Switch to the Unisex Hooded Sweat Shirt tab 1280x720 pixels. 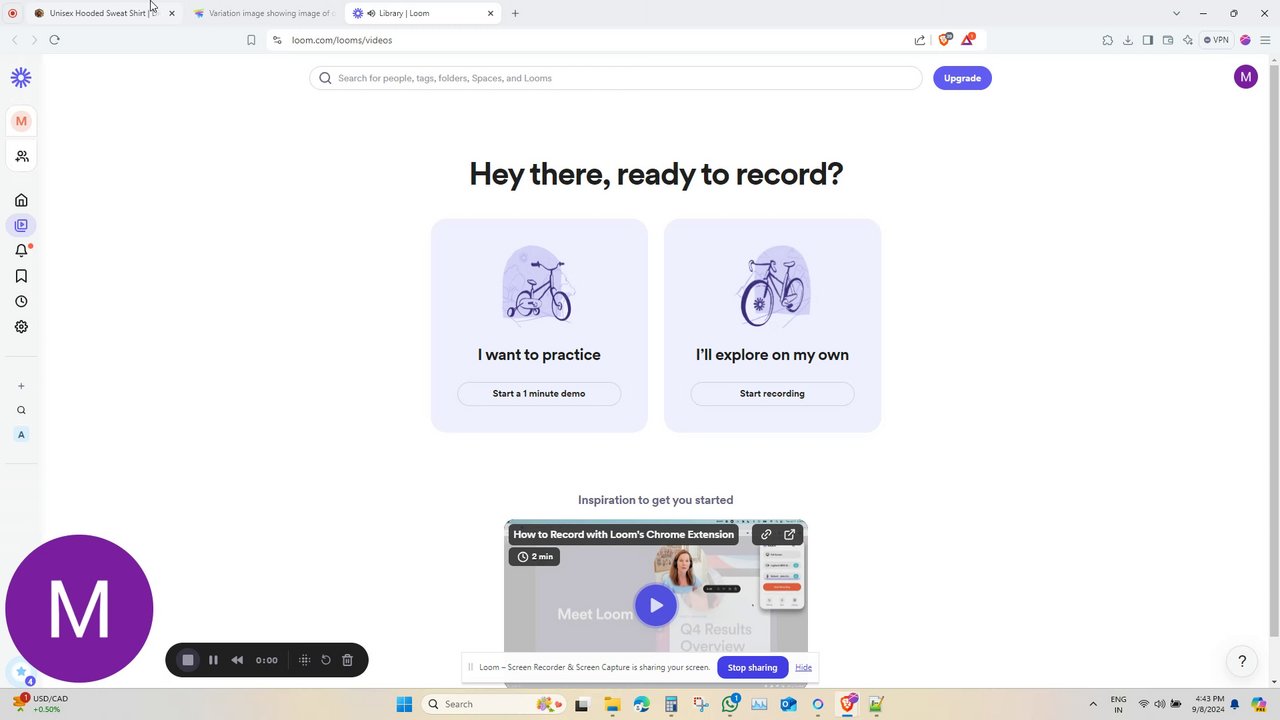pos(104,13)
